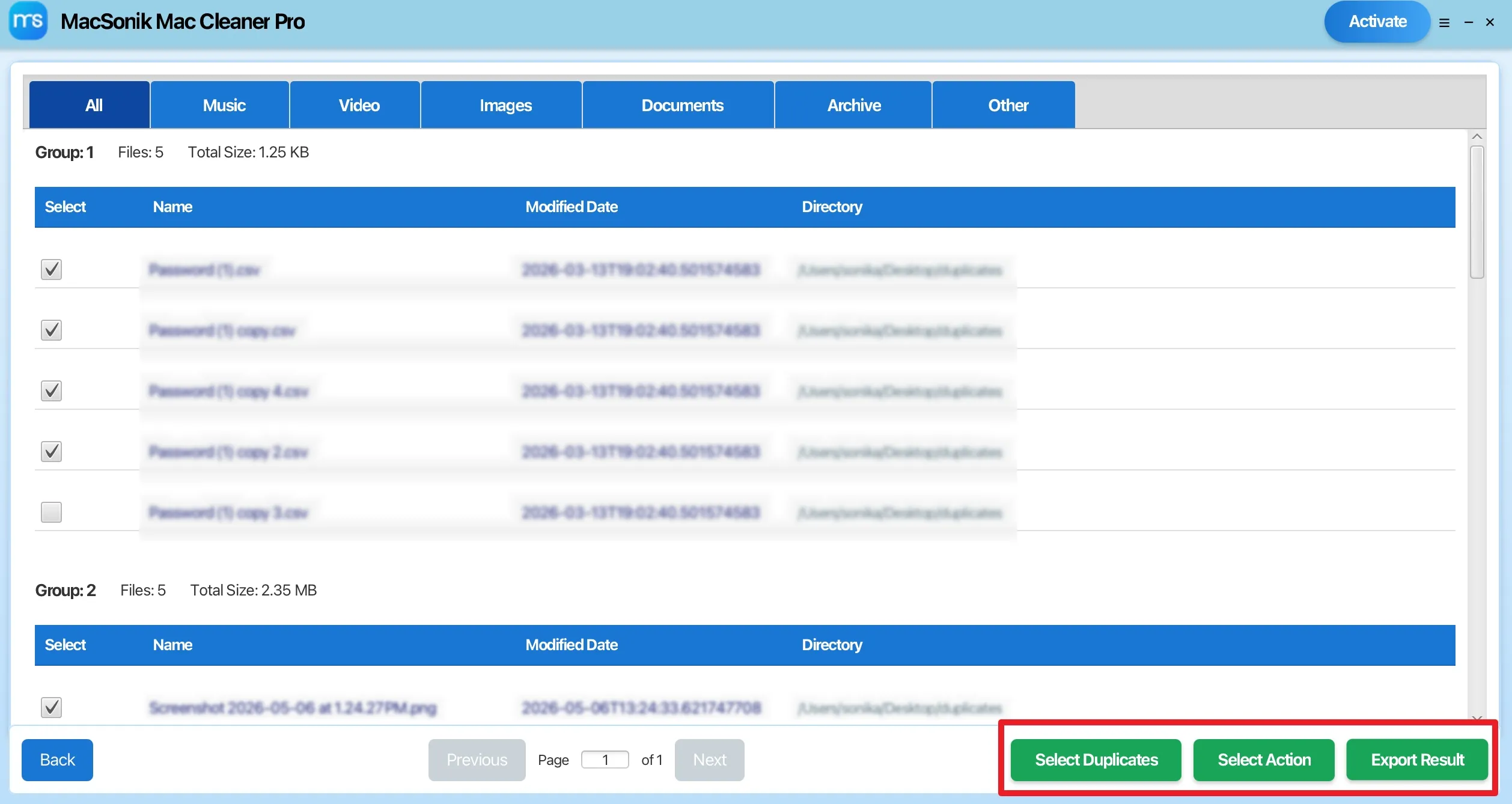Click the Activate button

(1377, 22)
